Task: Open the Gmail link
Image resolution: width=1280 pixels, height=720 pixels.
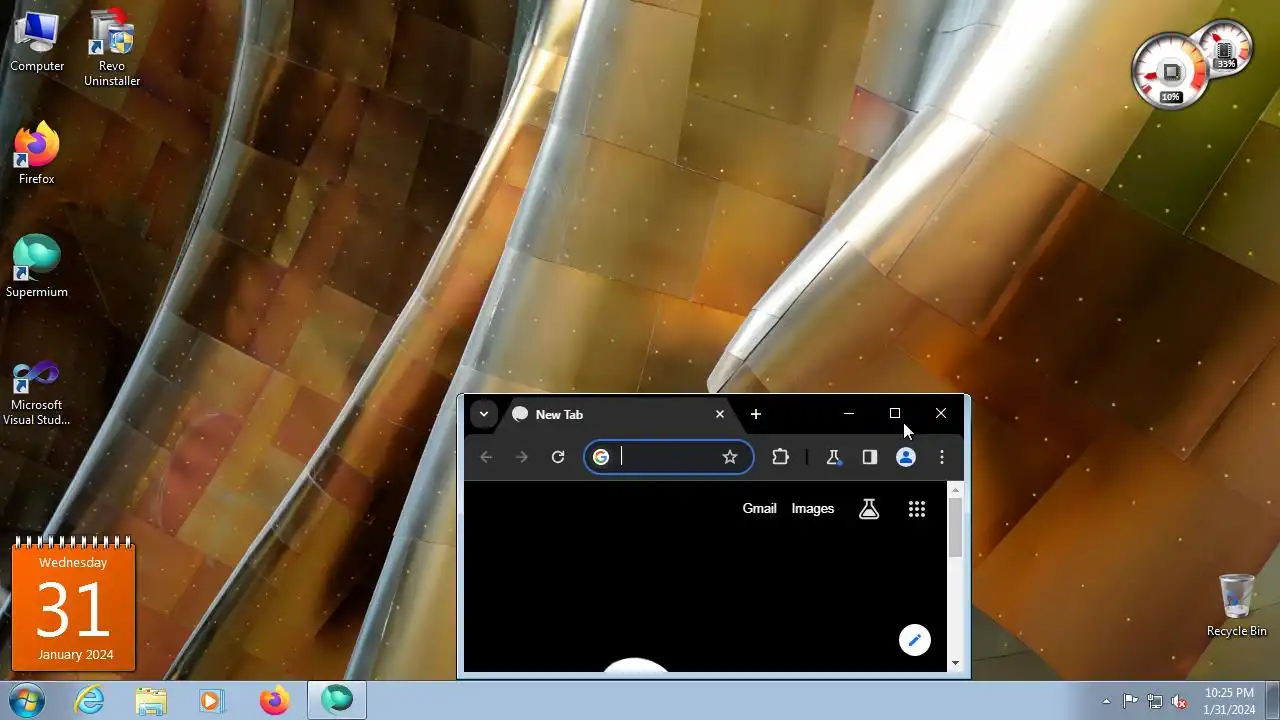Action: click(759, 509)
